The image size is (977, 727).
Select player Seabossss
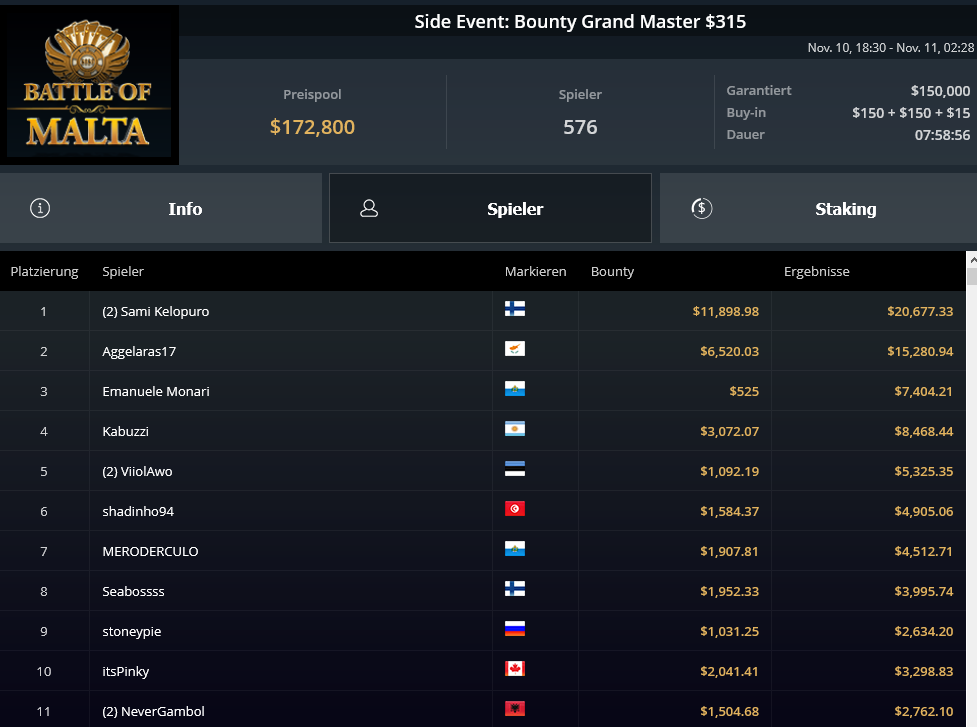point(133,591)
